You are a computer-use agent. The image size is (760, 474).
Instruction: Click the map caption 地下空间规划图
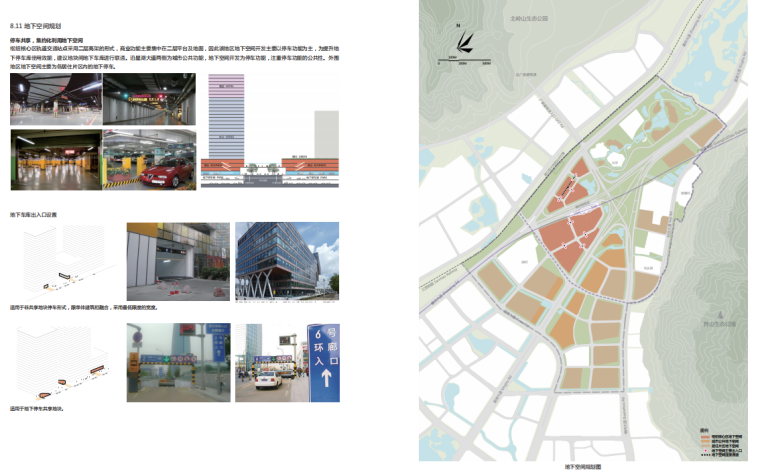click(584, 466)
